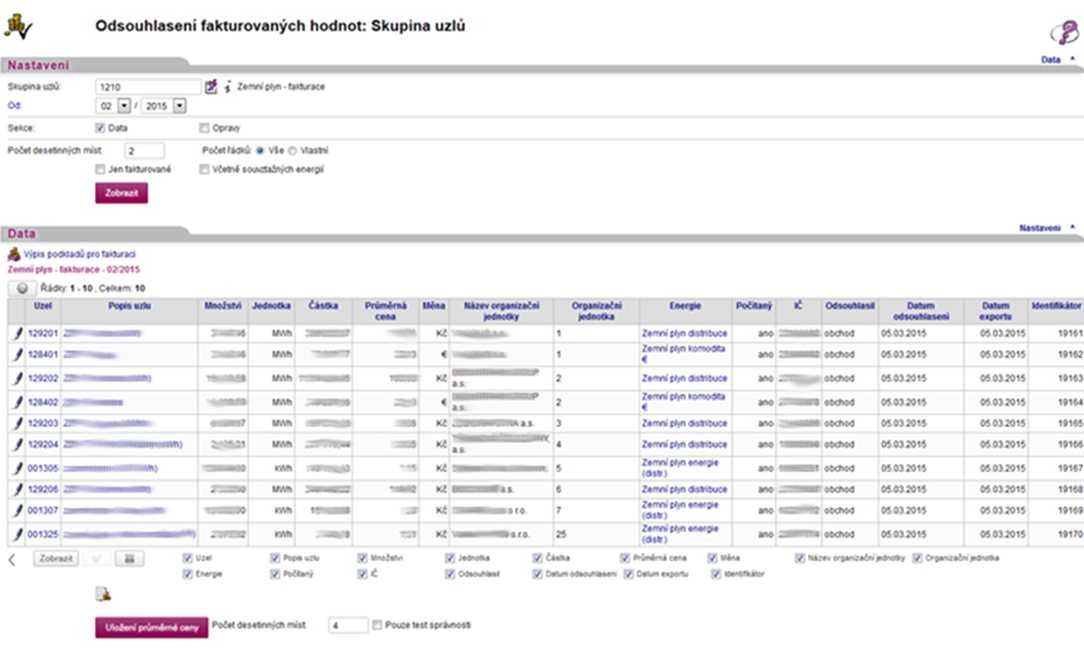Toggle the Energie column checkbox

click(187, 574)
